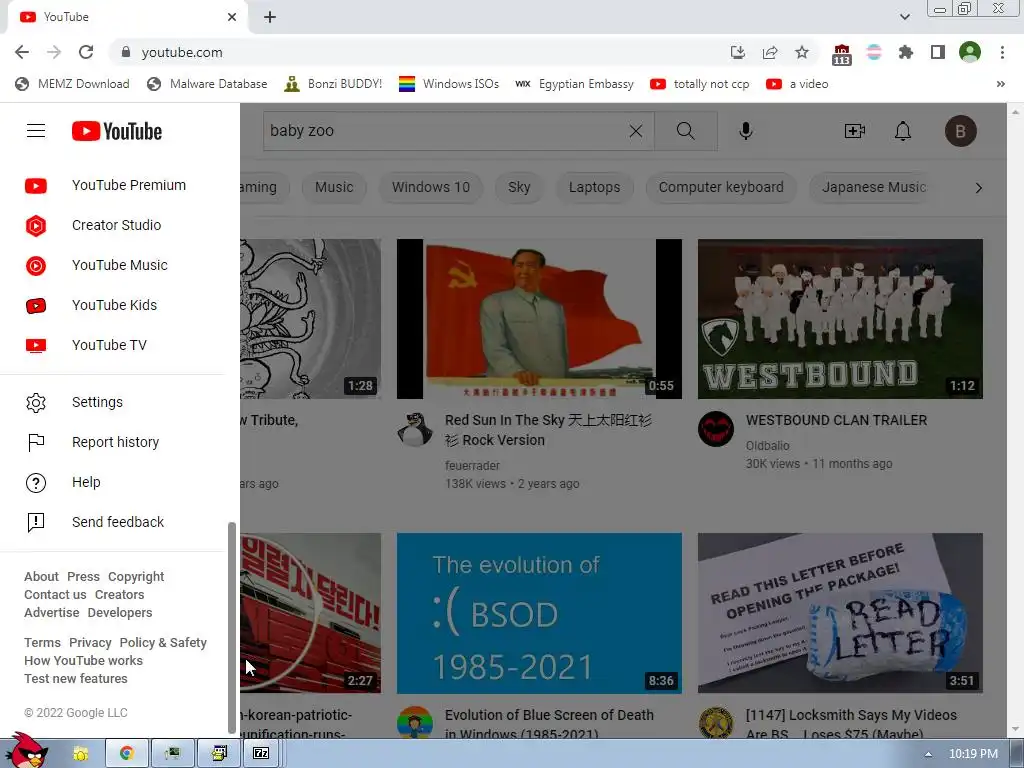Click the 7z icon in the taskbar
The height and width of the screenshot is (768, 1024).
tap(261, 754)
